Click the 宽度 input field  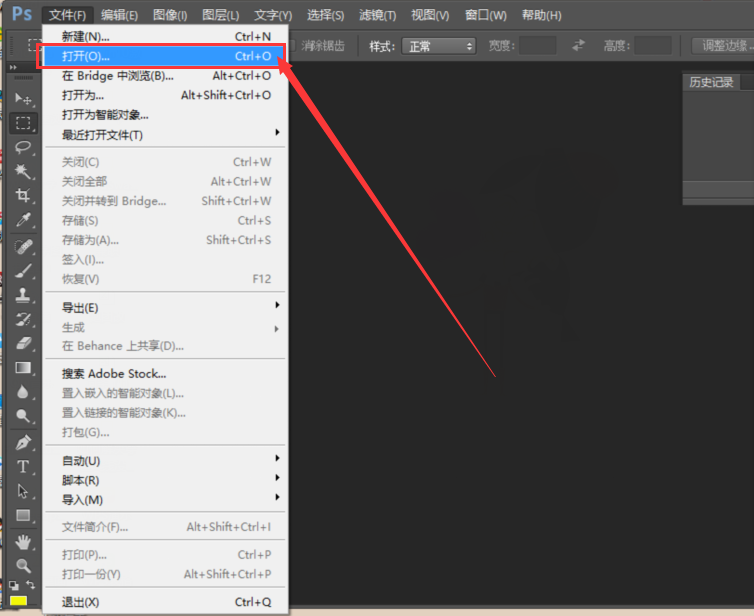pos(538,46)
